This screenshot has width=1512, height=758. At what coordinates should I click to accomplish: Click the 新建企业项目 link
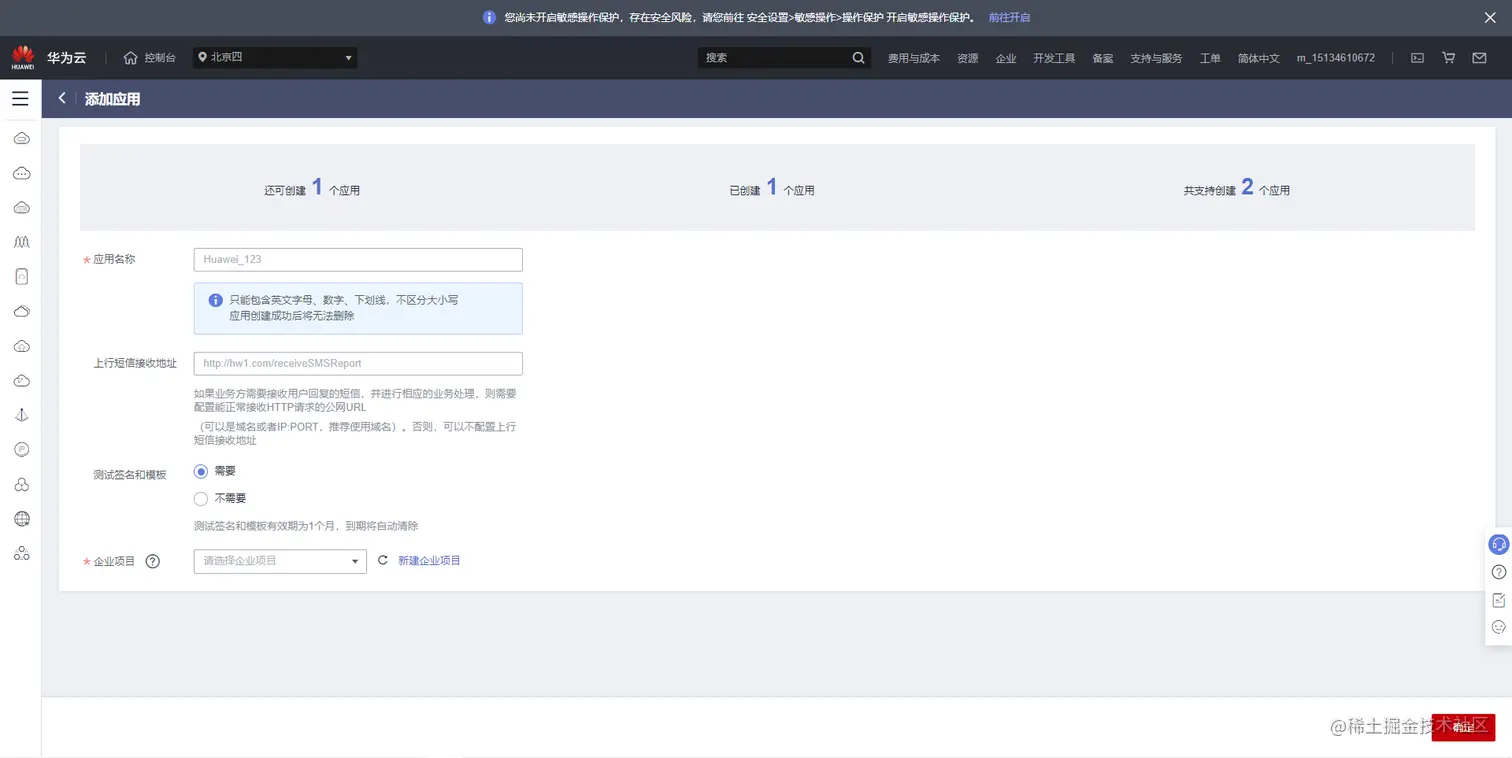click(x=429, y=561)
